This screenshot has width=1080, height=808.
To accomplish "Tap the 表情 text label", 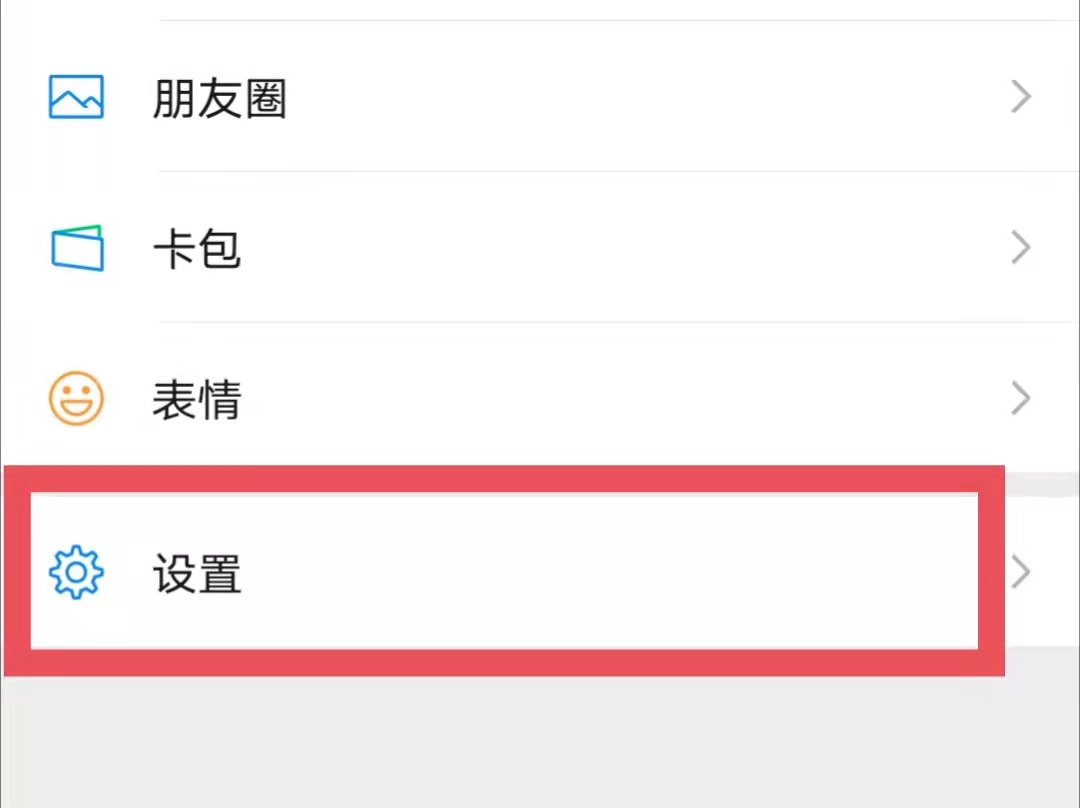I will [x=196, y=400].
